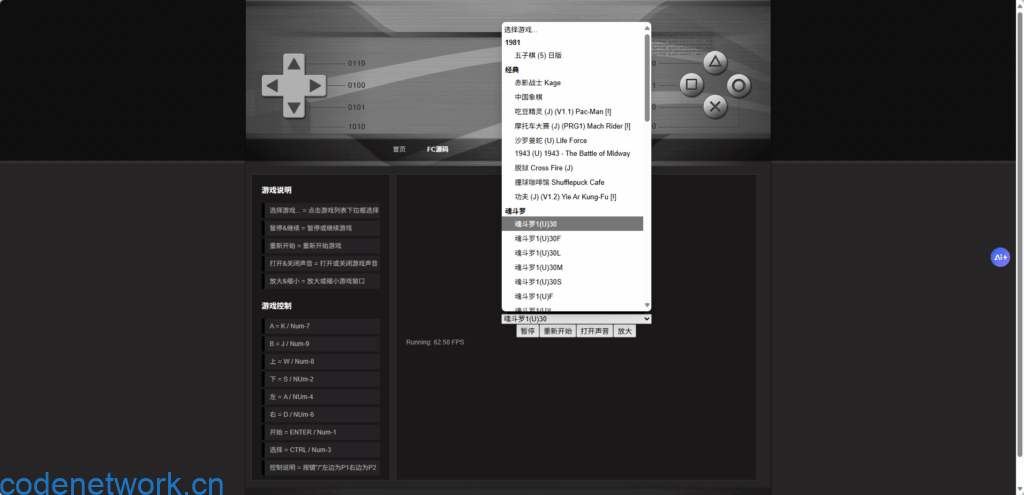This screenshot has height=495, width=1024.
Task: Click the 左 = A / NUm-4 row
Action: tap(321, 396)
